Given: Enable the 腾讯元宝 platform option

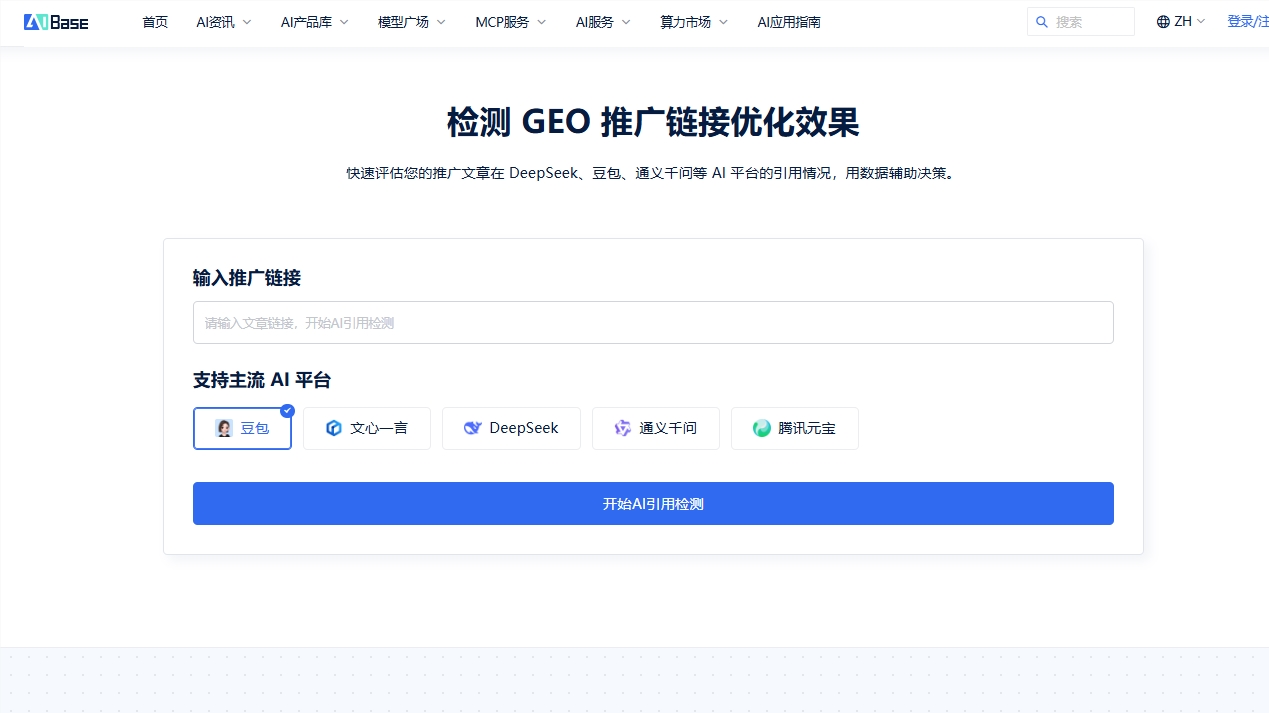Looking at the screenshot, I should point(795,428).
